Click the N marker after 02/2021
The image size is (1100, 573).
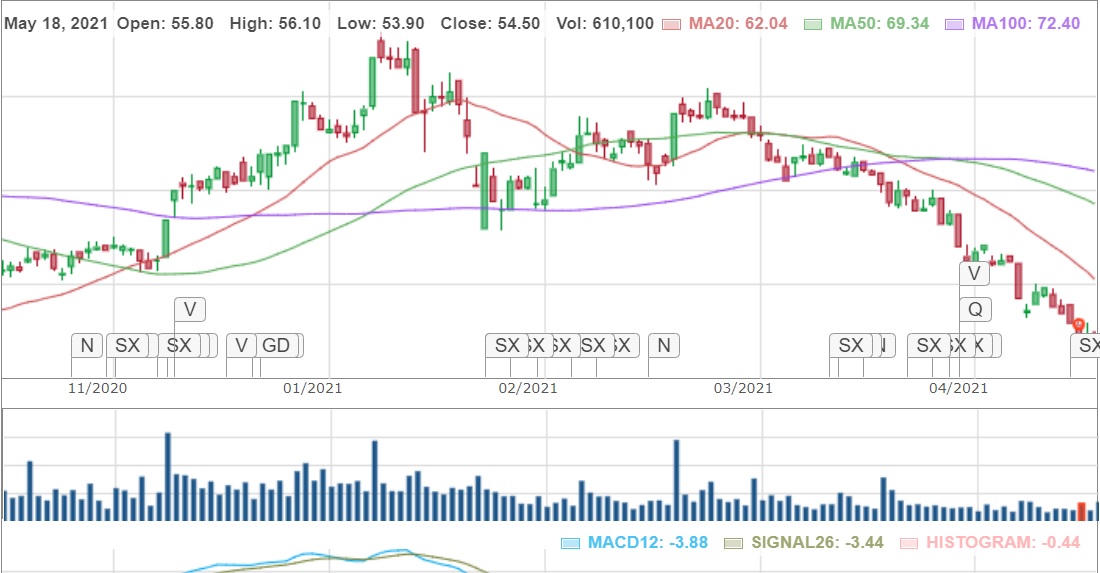[x=663, y=346]
